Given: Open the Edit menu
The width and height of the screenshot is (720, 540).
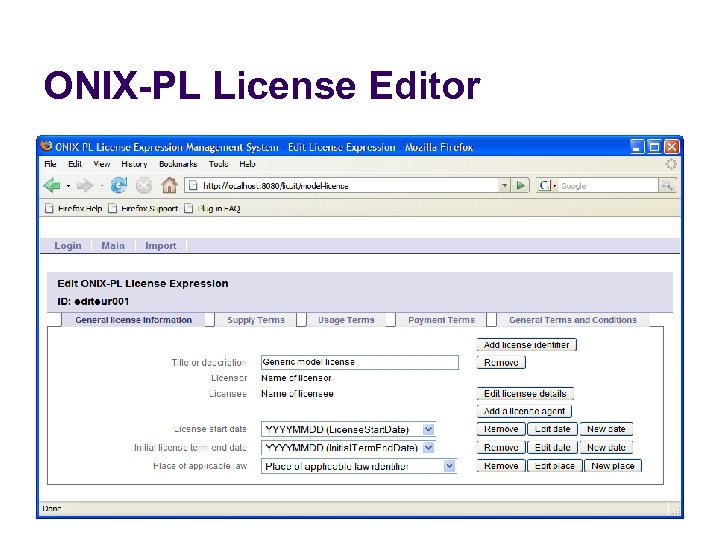Looking at the screenshot, I should coord(75,164).
